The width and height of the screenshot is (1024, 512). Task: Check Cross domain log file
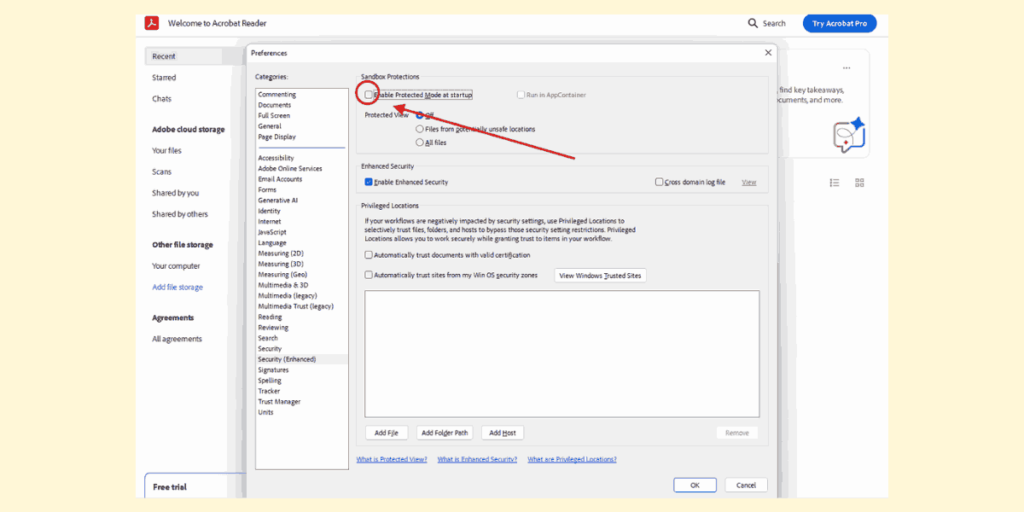tap(659, 182)
